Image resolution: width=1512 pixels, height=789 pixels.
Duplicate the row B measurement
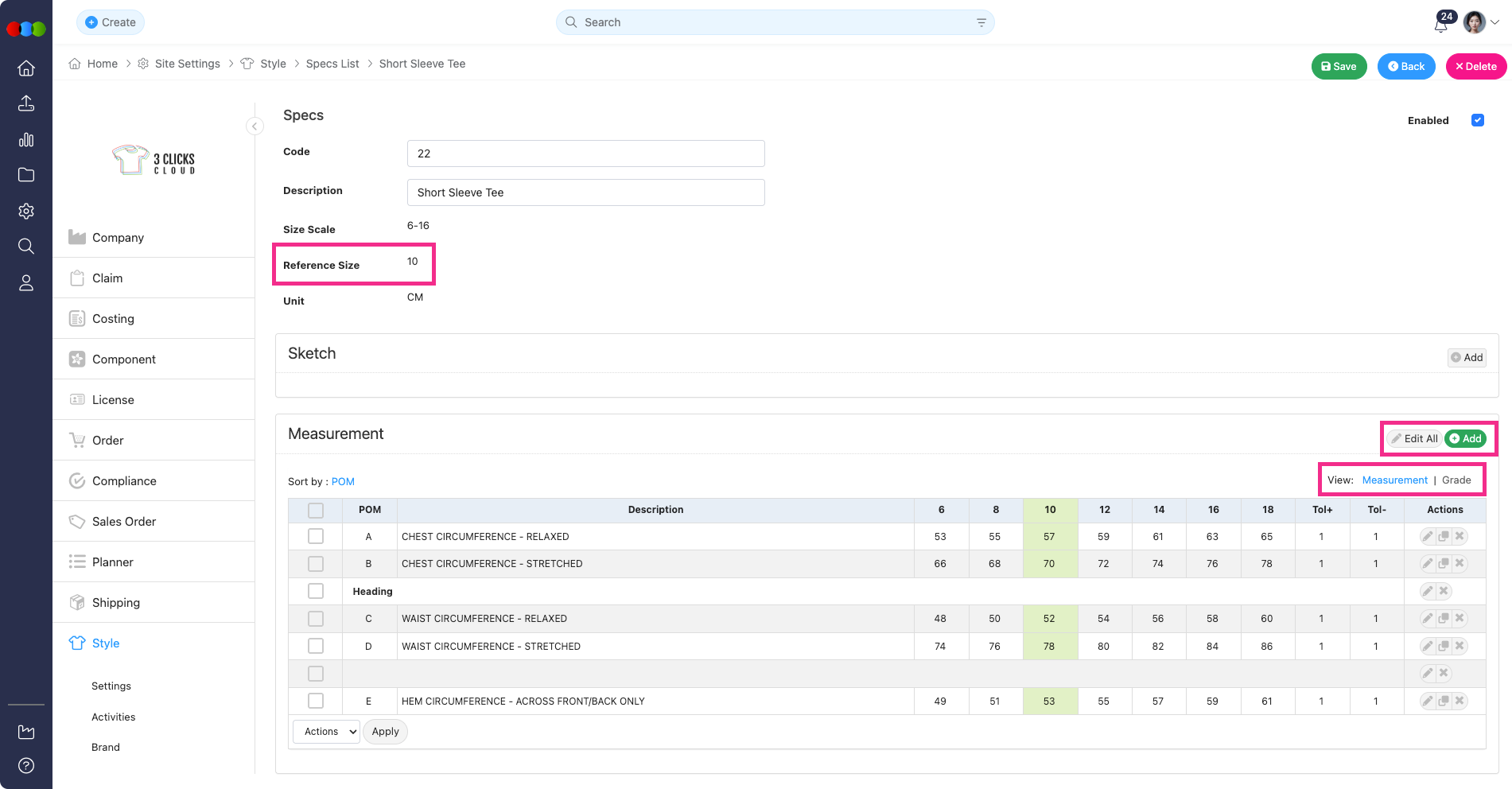(x=1444, y=564)
